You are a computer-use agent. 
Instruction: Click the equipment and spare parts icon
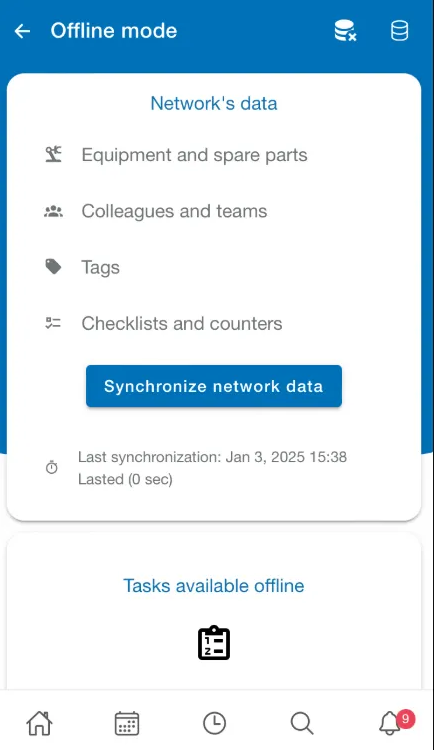click(x=53, y=154)
